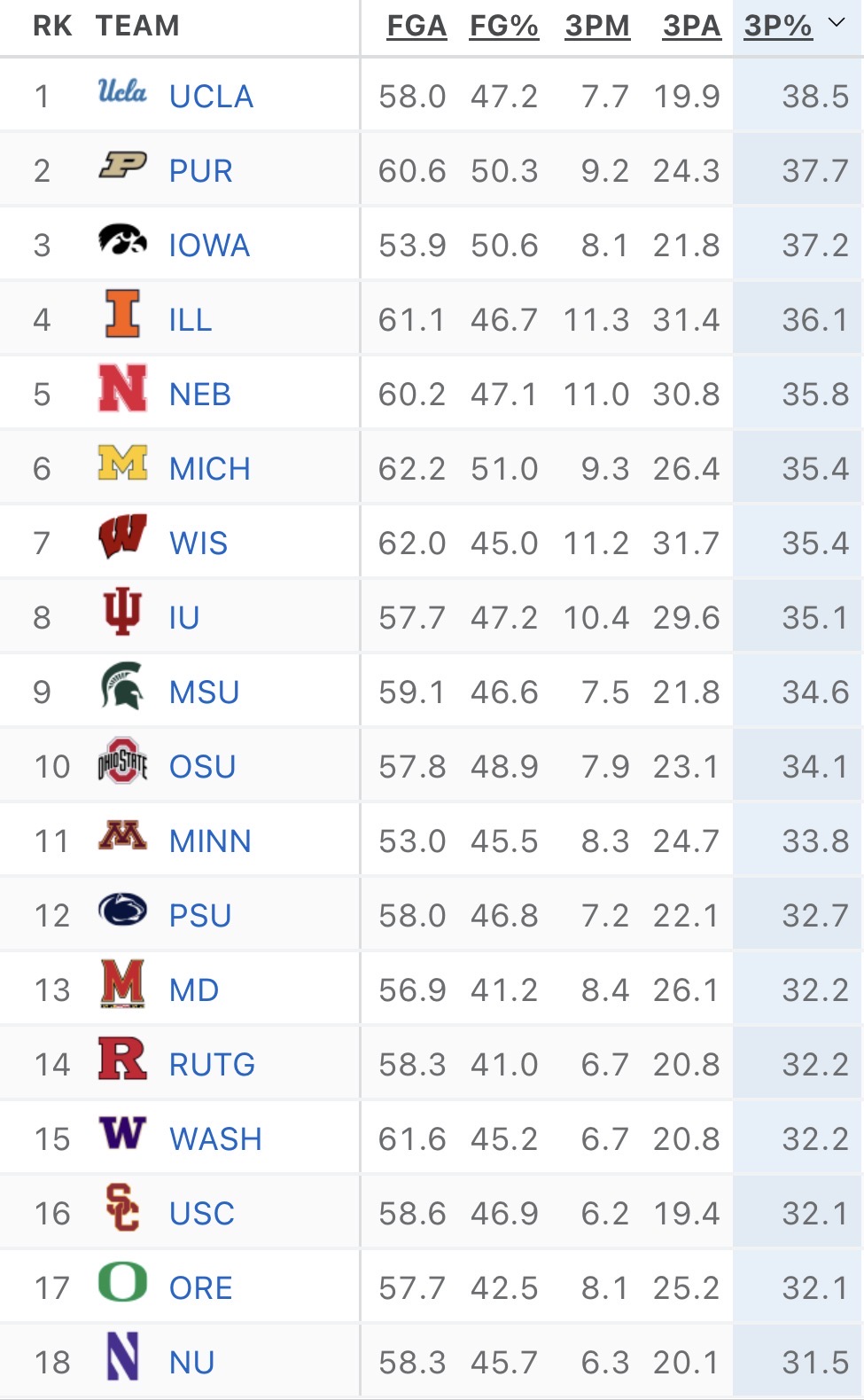Click Northwestern's 31.5 three-point percentage cell
Image resolution: width=864 pixels, height=1400 pixels.
pos(814,1363)
